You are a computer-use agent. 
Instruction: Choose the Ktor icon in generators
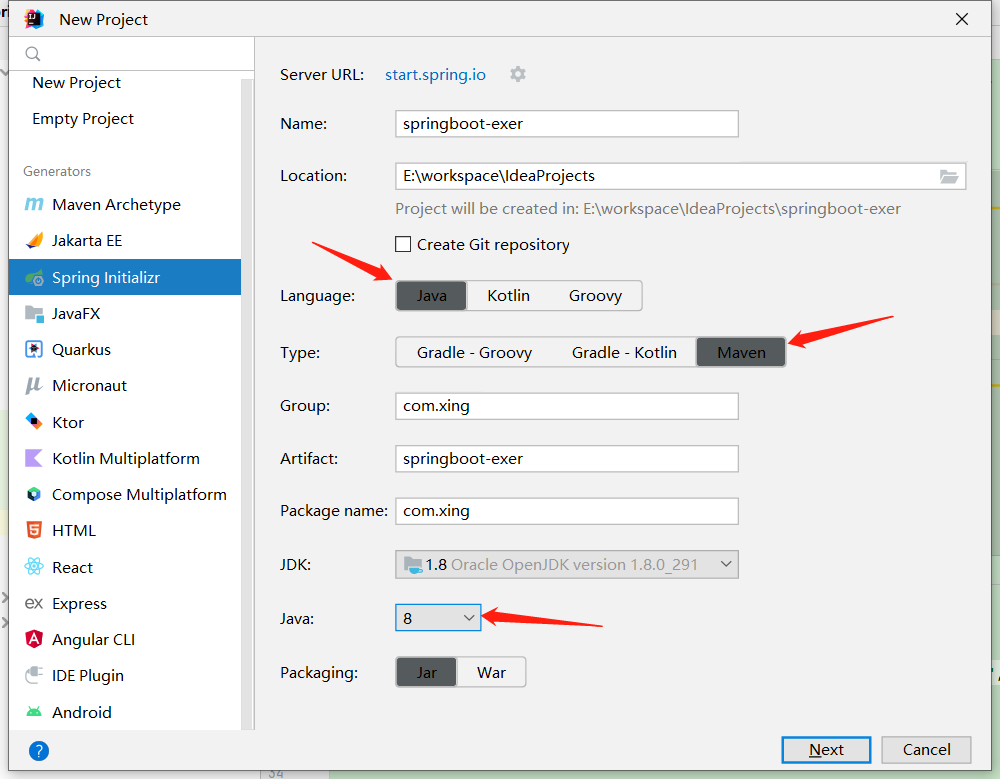(34, 422)
